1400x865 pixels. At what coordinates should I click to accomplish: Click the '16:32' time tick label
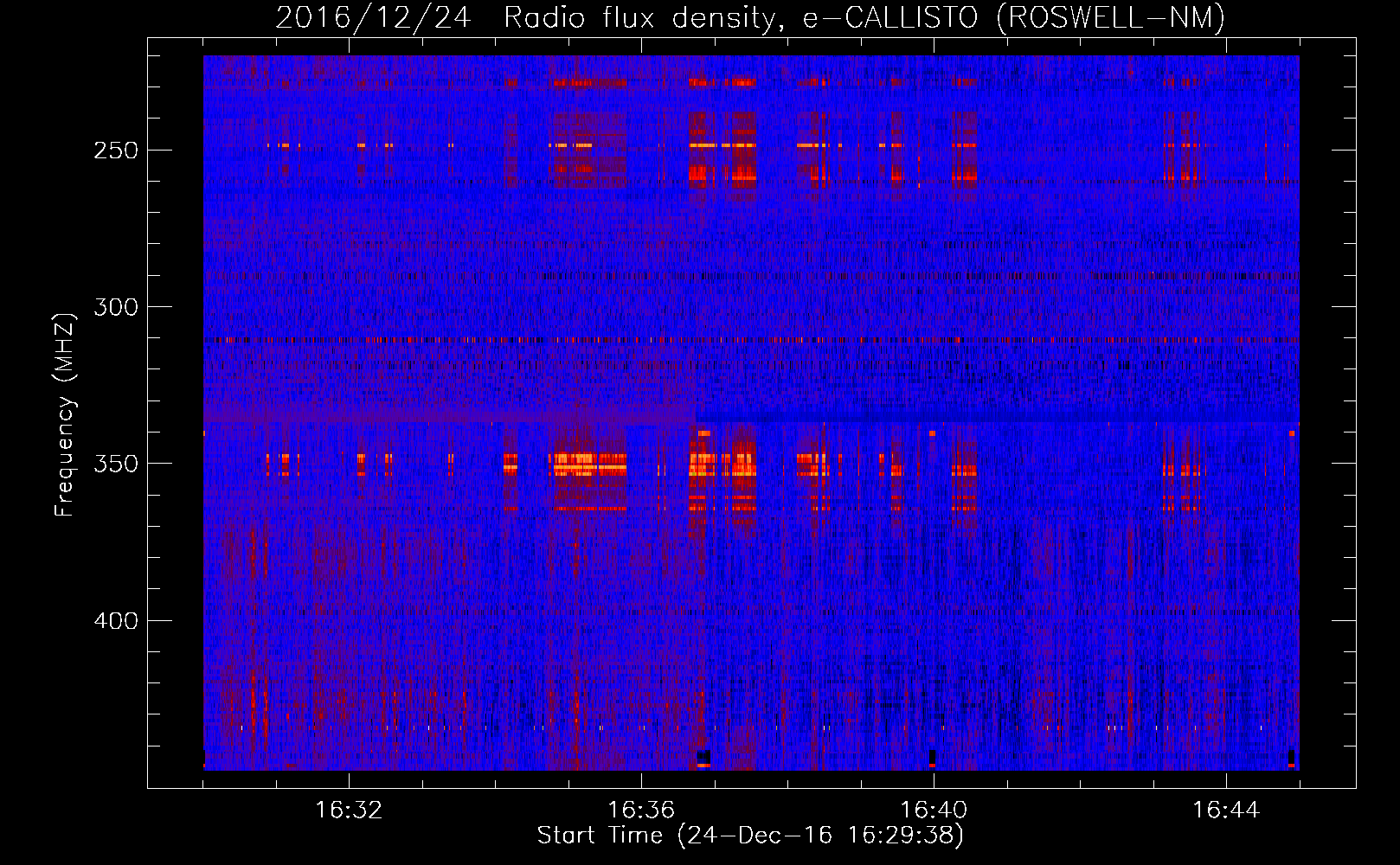tap(349, 811)
